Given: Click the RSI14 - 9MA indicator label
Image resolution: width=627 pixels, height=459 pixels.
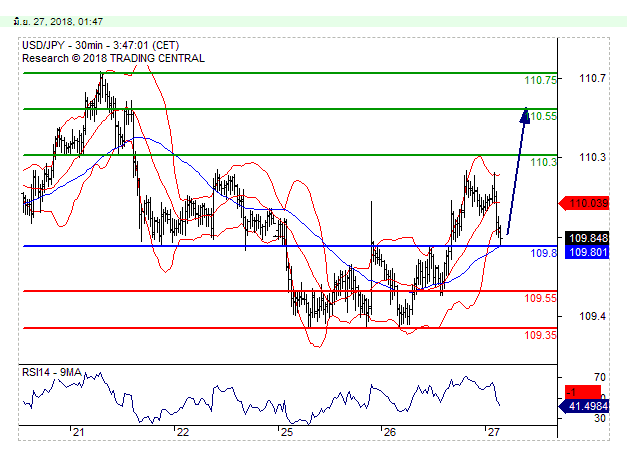Looking at the screenshot, I should [52, 373].
